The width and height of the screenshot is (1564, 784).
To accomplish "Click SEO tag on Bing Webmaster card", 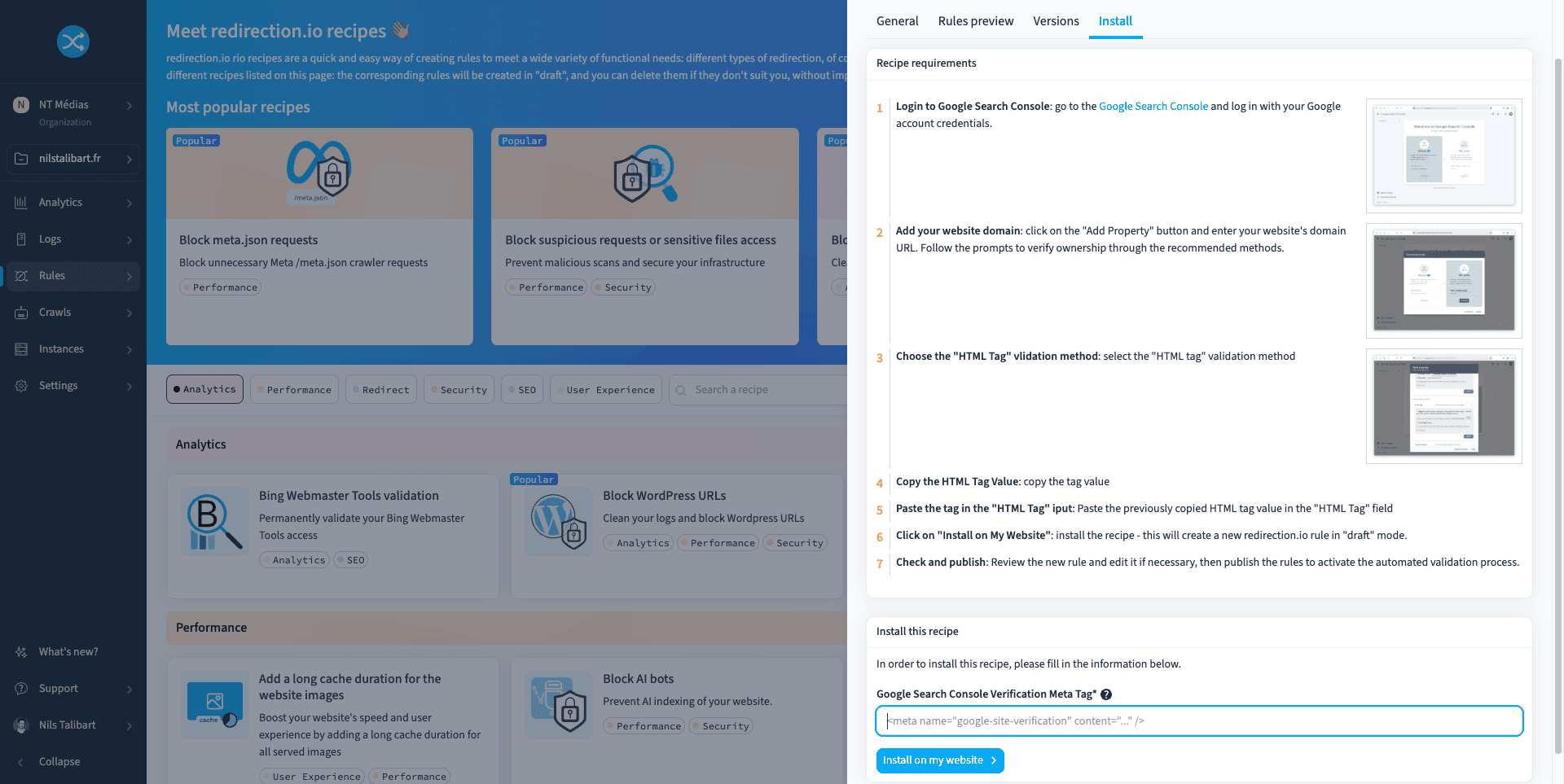I will click(x=351, y=560).
